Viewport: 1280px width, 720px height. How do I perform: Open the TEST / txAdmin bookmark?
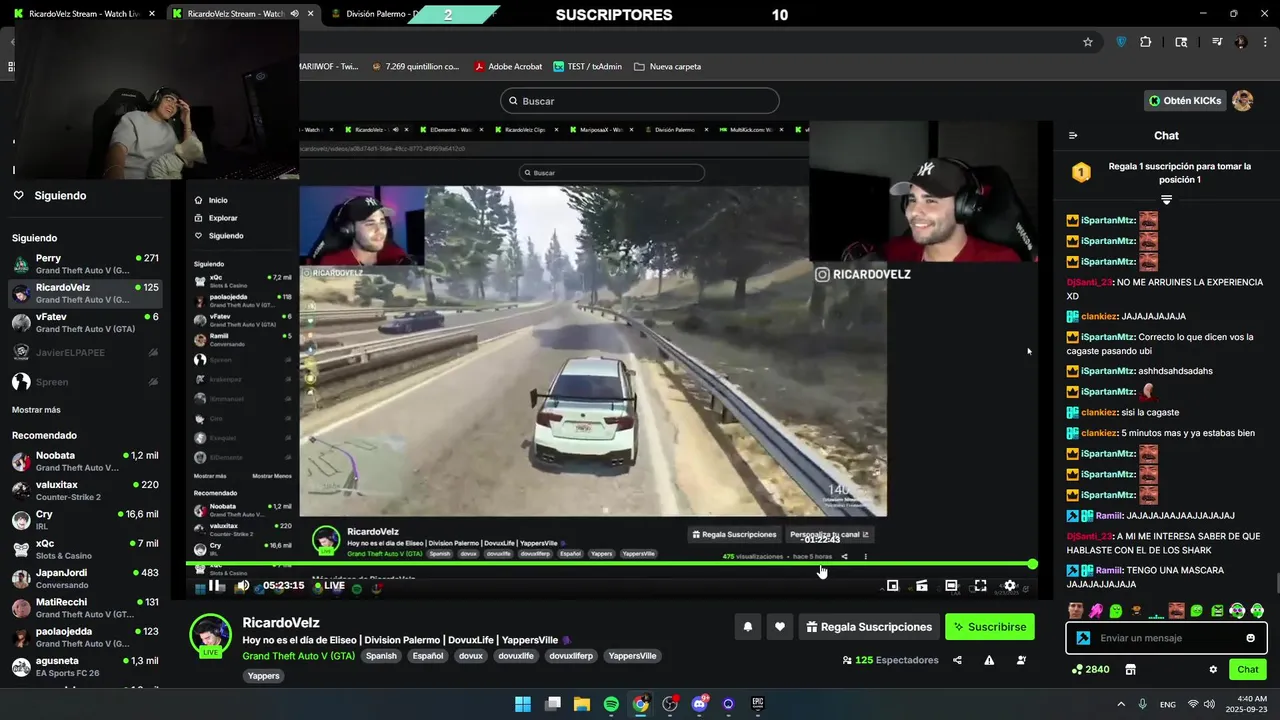click(586, 67)
